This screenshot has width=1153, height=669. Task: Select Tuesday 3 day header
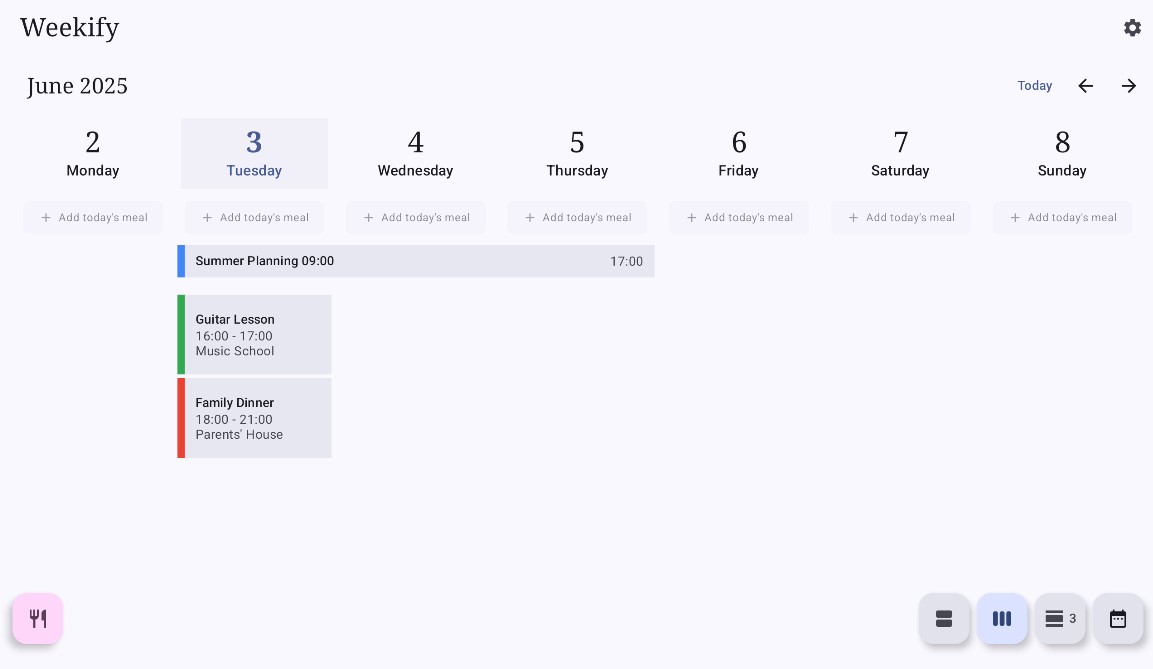pos(254,154)
